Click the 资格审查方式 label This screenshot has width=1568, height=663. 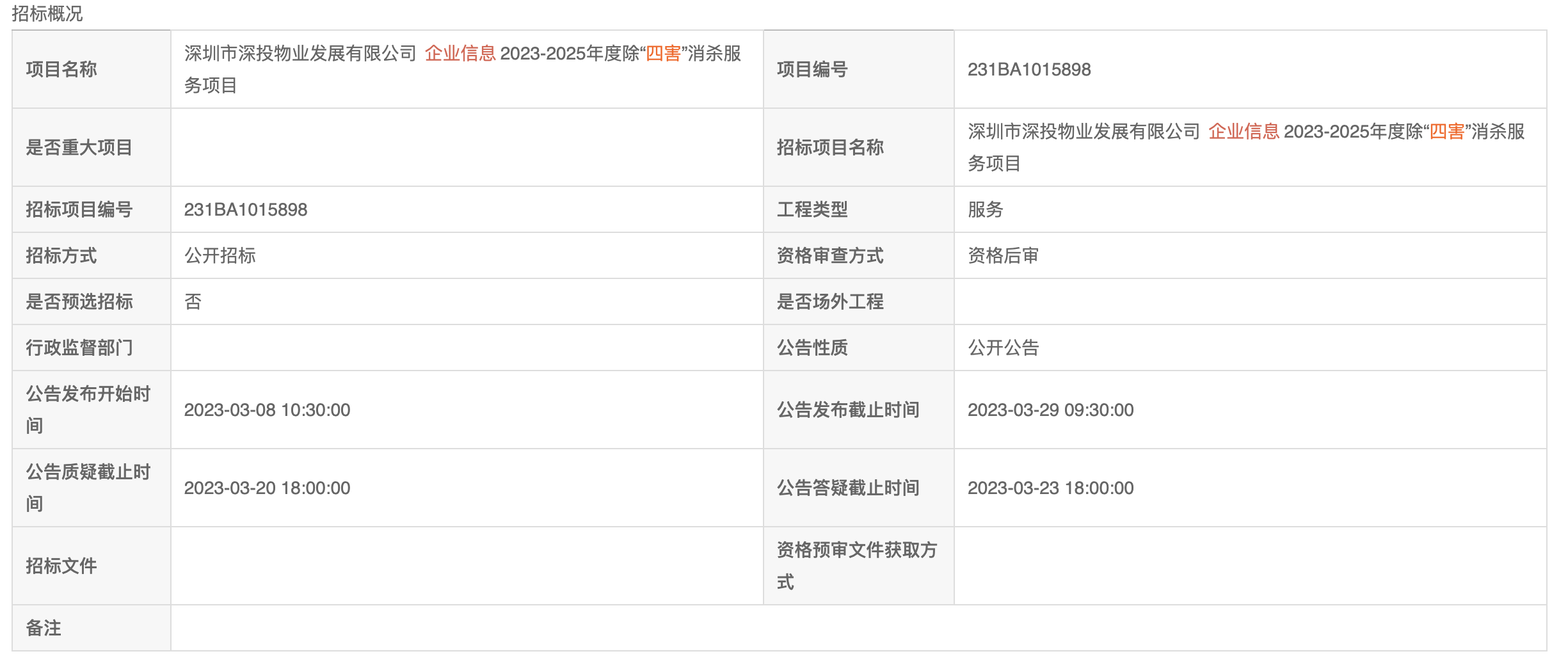tap(830, 255)
